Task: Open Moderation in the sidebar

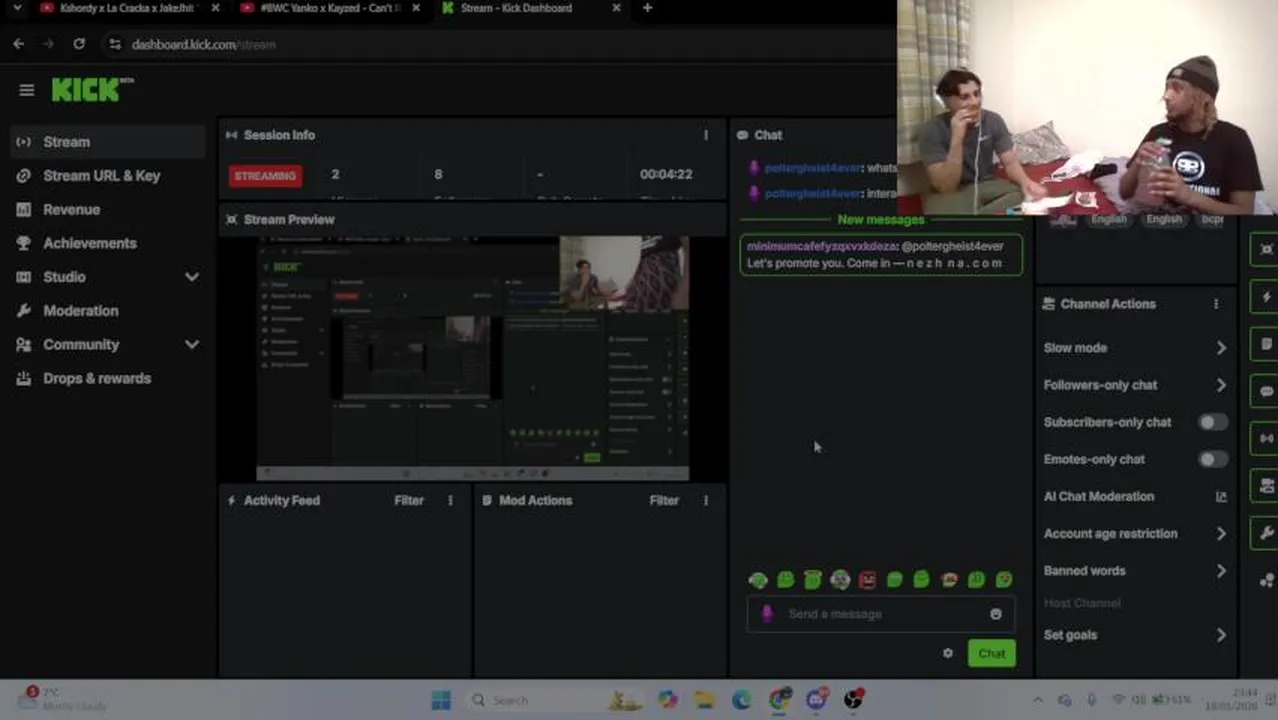Action: tap(108, 311)
